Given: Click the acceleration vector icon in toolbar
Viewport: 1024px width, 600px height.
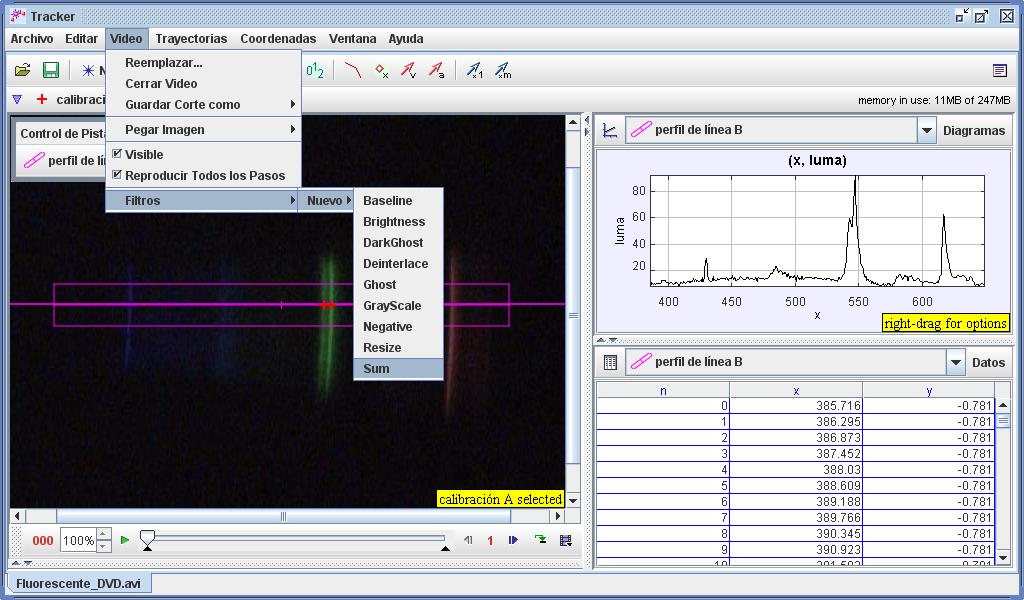Looking at the screenshot, I should click(x=436, y=71).
